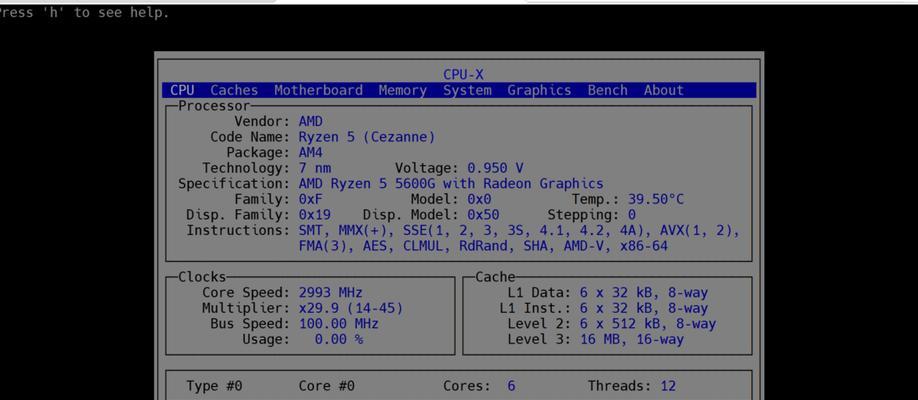Click the L1 Inst. cache value
Screen dimensions: 918x400
[x=644, y=308]
